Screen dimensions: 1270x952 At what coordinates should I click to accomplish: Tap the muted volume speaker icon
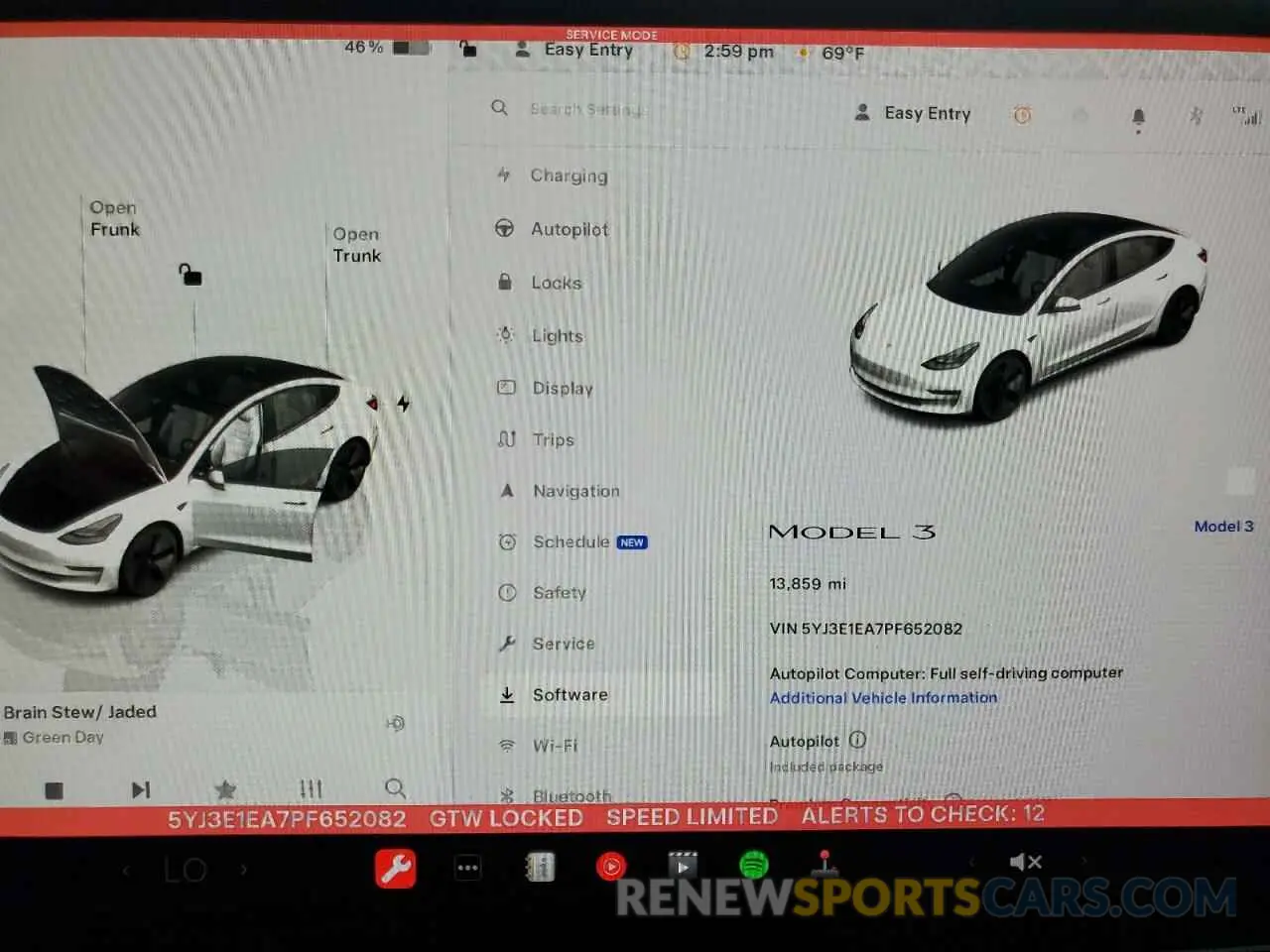[1025, 862]
